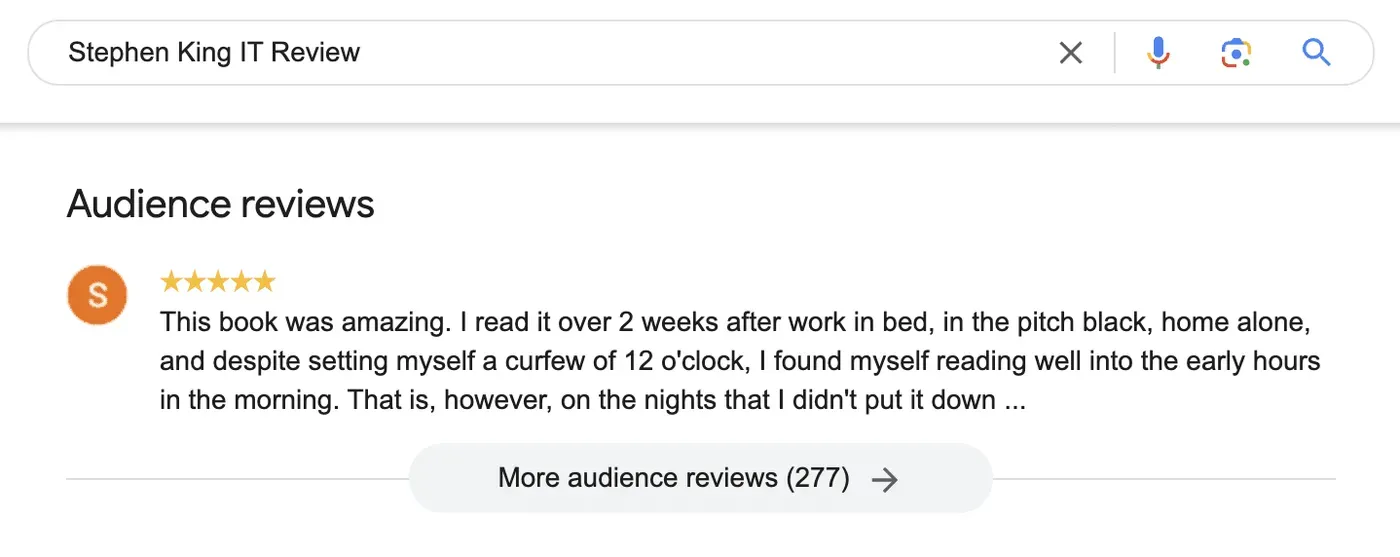Select the first gold rating star
Screen dimensions: 1400x557
pos(171,281)
